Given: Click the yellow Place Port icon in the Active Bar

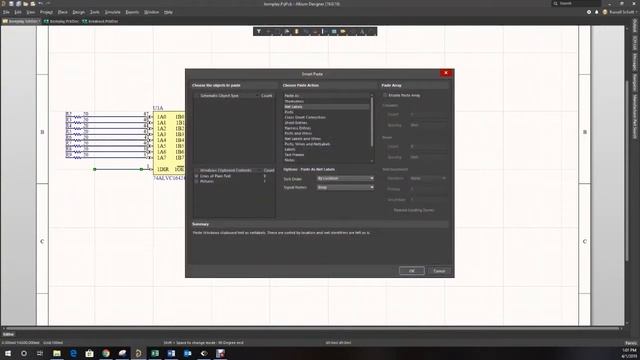Looking at the screenshot, I should 343,31.
